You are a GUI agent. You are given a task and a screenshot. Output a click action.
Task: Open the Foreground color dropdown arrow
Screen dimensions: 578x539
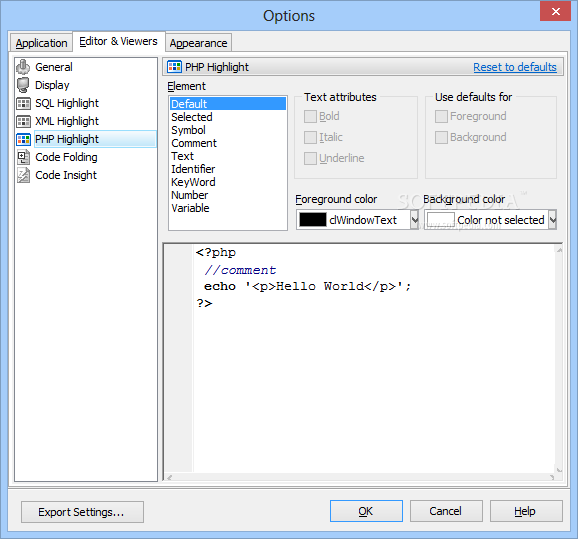[415, 220]
